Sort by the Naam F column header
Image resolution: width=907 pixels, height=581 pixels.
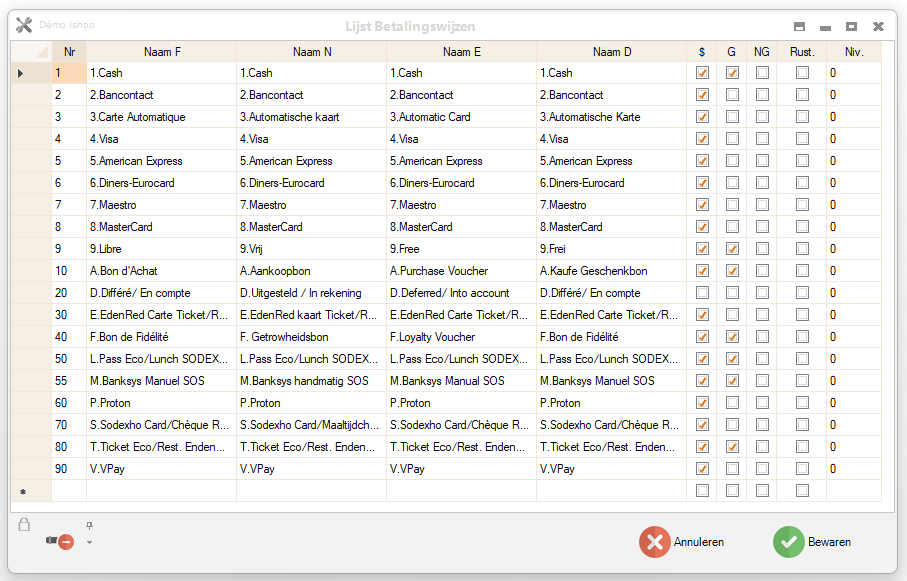point(162,52)
